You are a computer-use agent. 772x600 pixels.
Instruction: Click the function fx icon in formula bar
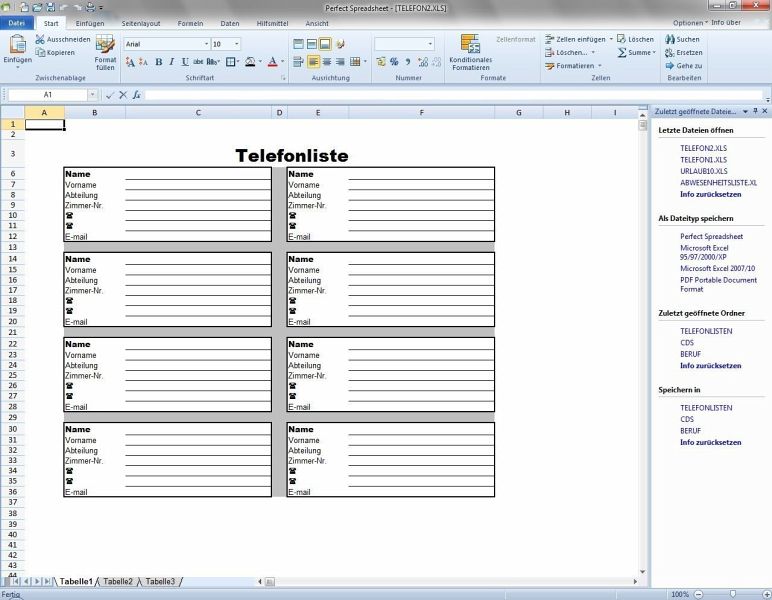137,95
